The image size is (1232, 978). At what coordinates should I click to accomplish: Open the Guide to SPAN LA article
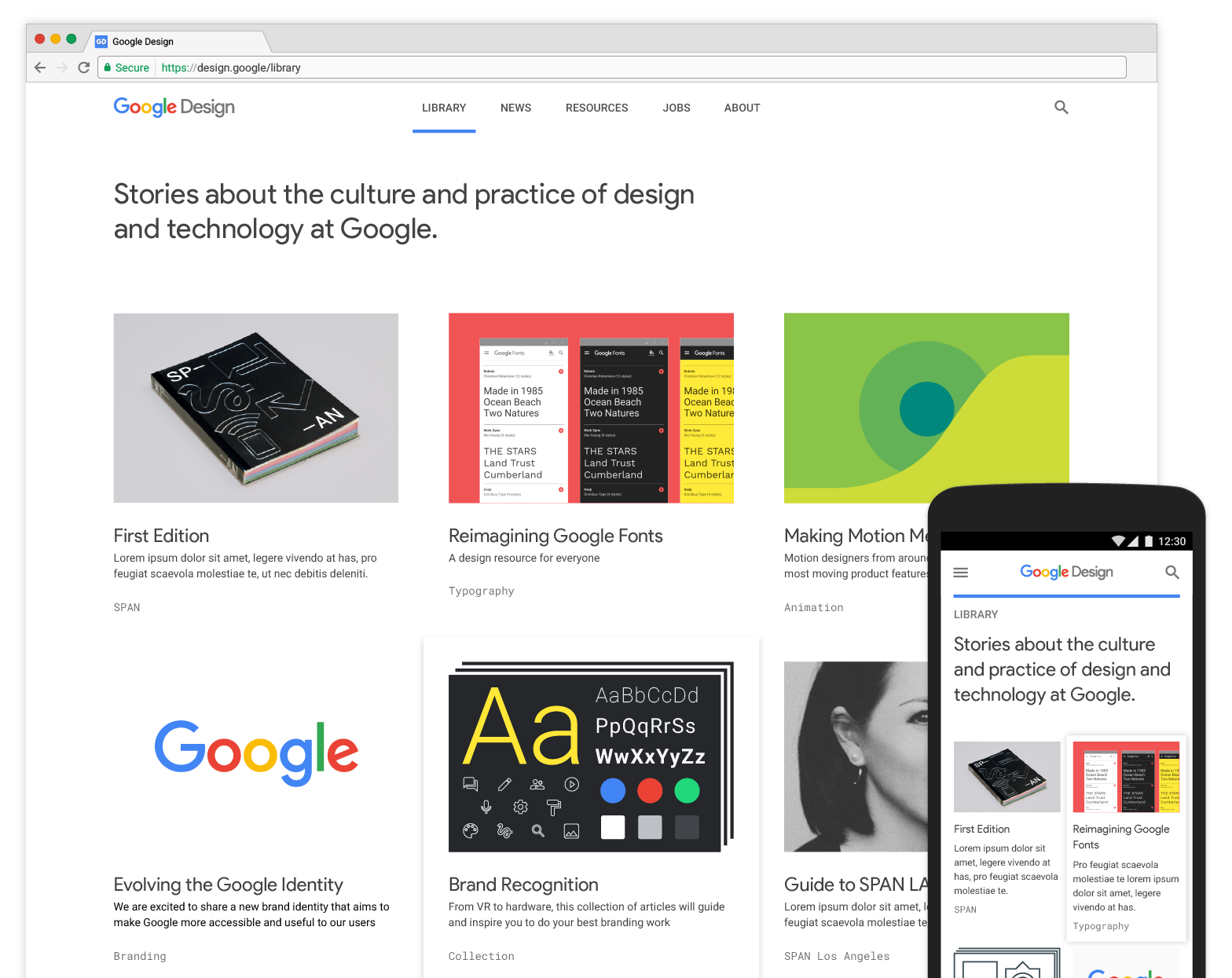pyautogui.click(x=856, y=885)
